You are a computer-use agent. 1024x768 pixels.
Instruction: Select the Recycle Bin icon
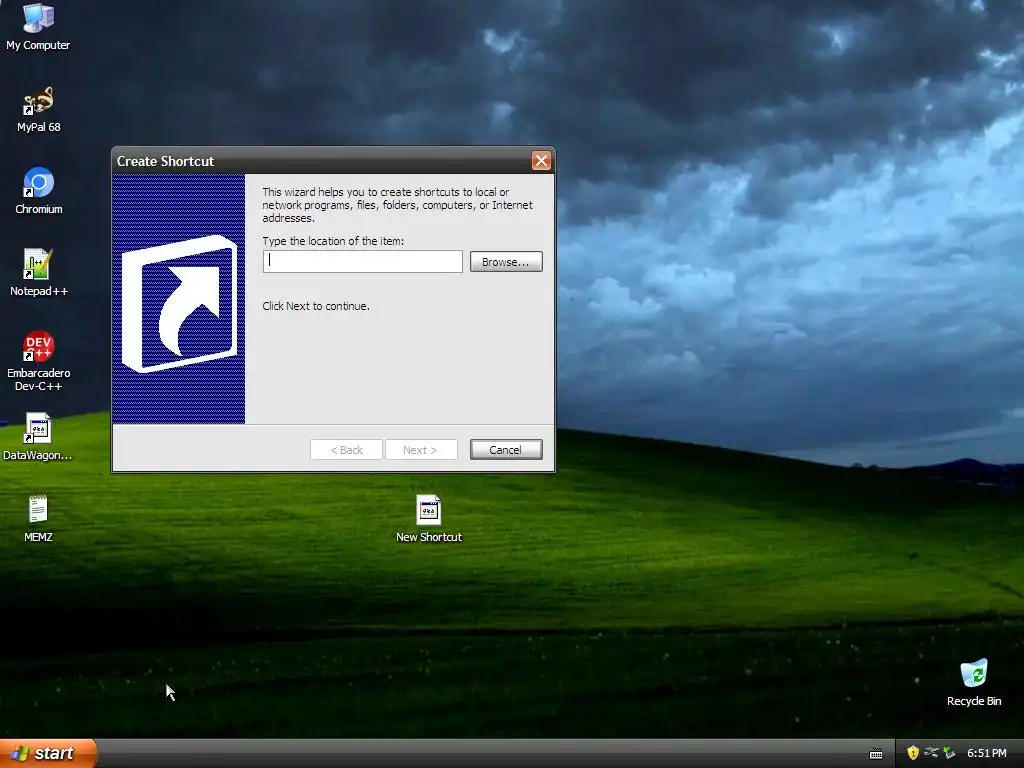pos(974,683)
